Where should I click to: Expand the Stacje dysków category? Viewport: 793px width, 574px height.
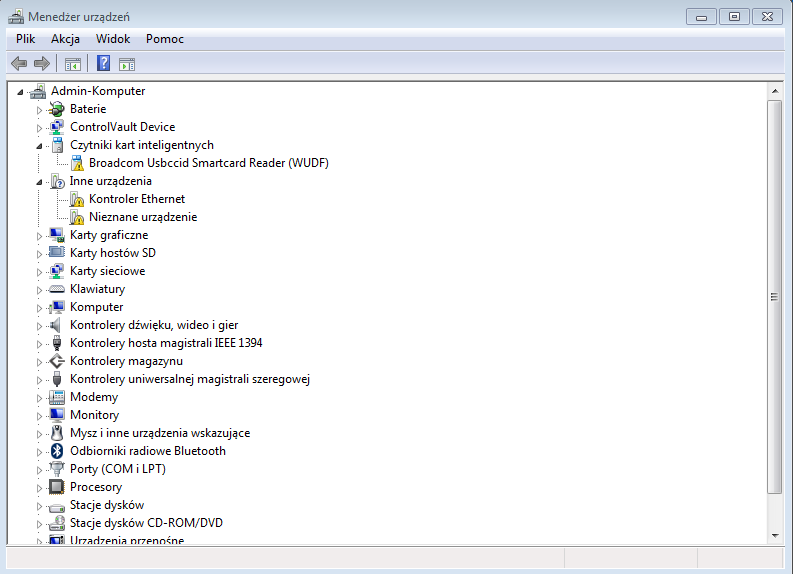[x=39, y=506]
